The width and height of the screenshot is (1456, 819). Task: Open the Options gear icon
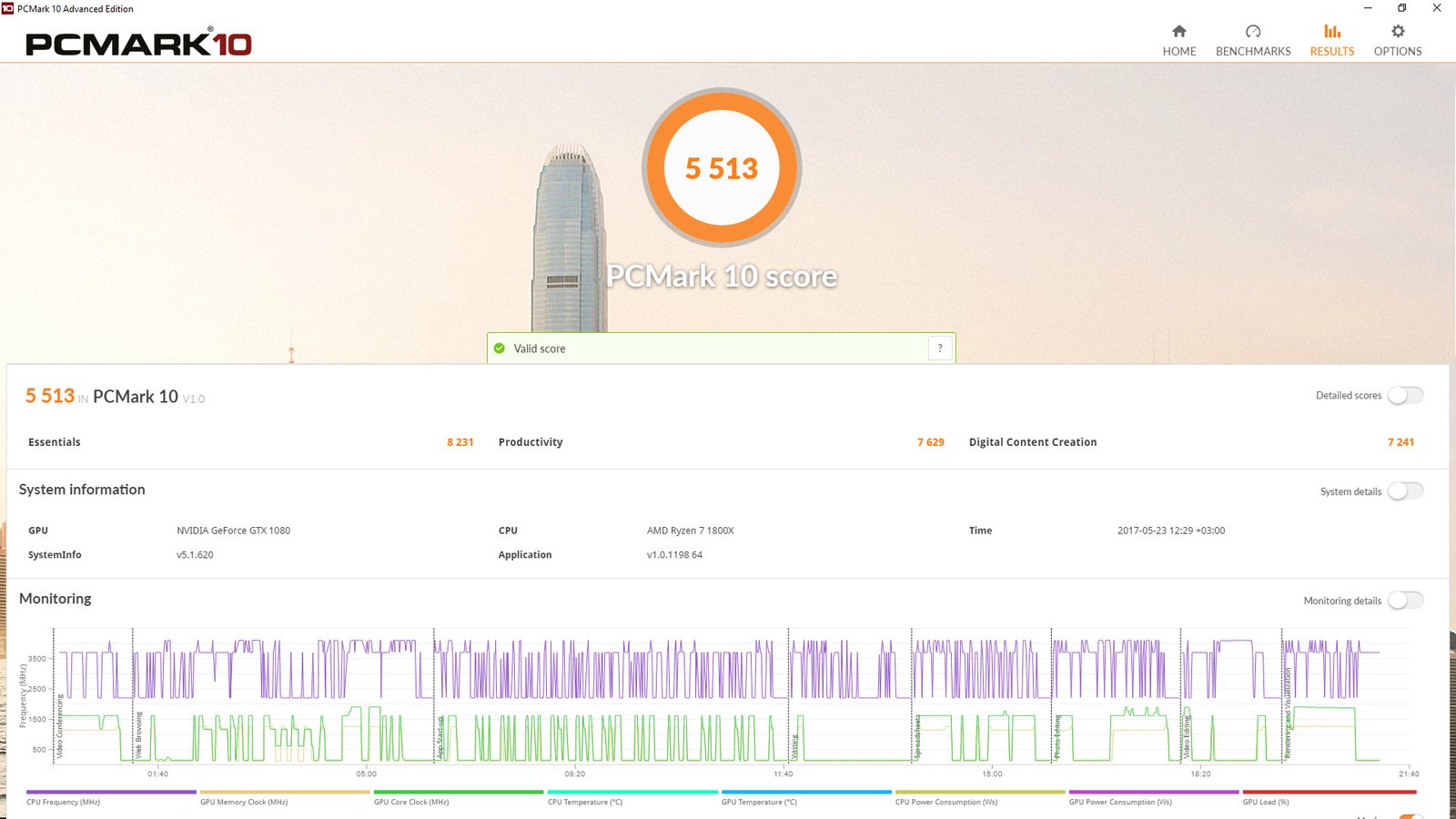[1398, 32]
